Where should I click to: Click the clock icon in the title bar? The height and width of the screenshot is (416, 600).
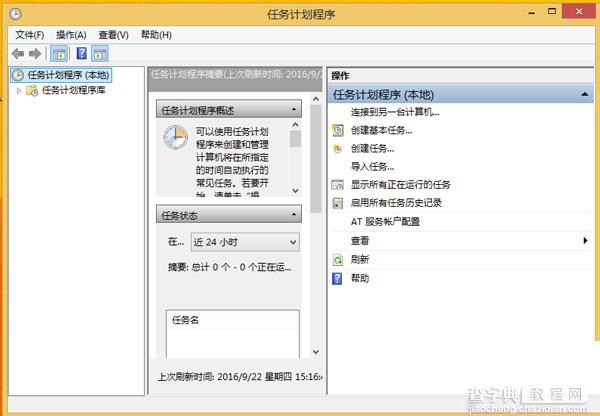[16, 14]
